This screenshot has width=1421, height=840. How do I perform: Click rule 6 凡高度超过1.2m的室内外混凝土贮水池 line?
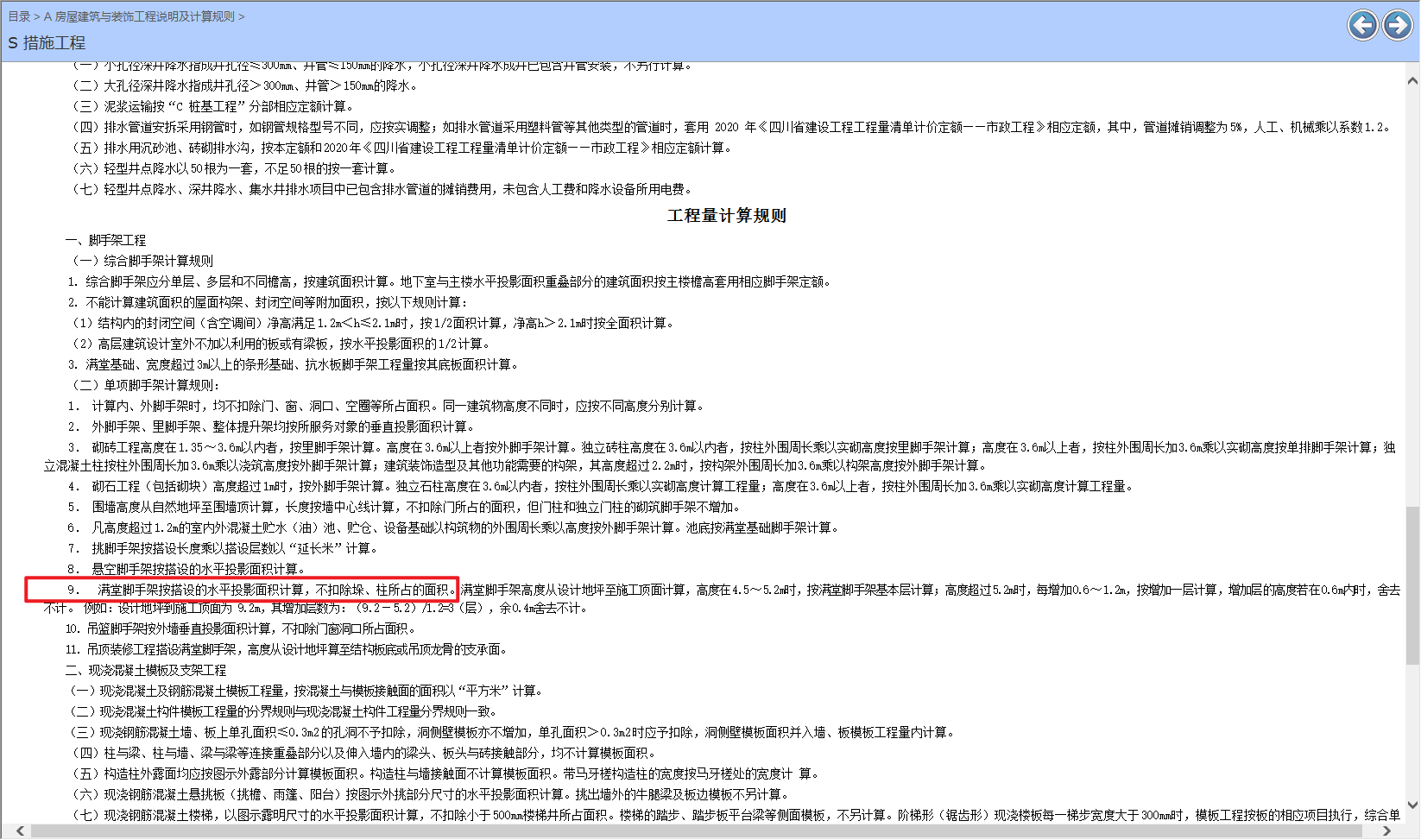pos(452,527)
